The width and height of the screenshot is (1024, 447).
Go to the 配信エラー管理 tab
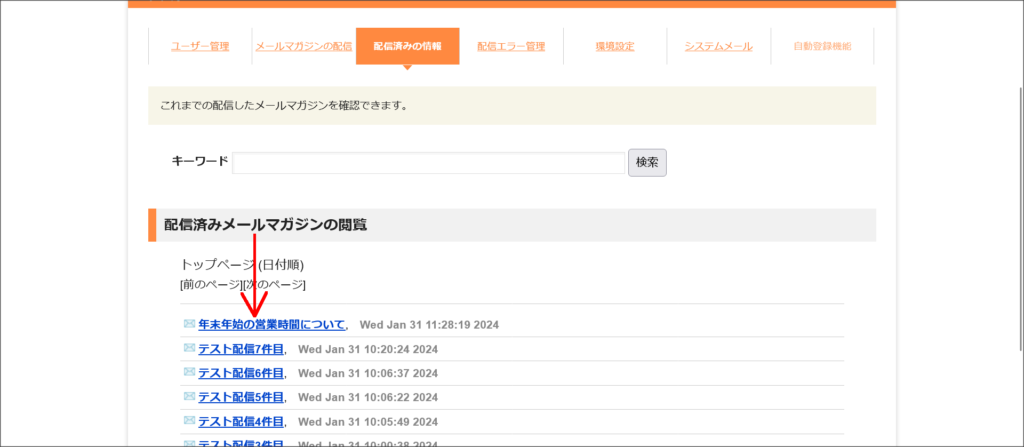point(511,46)
